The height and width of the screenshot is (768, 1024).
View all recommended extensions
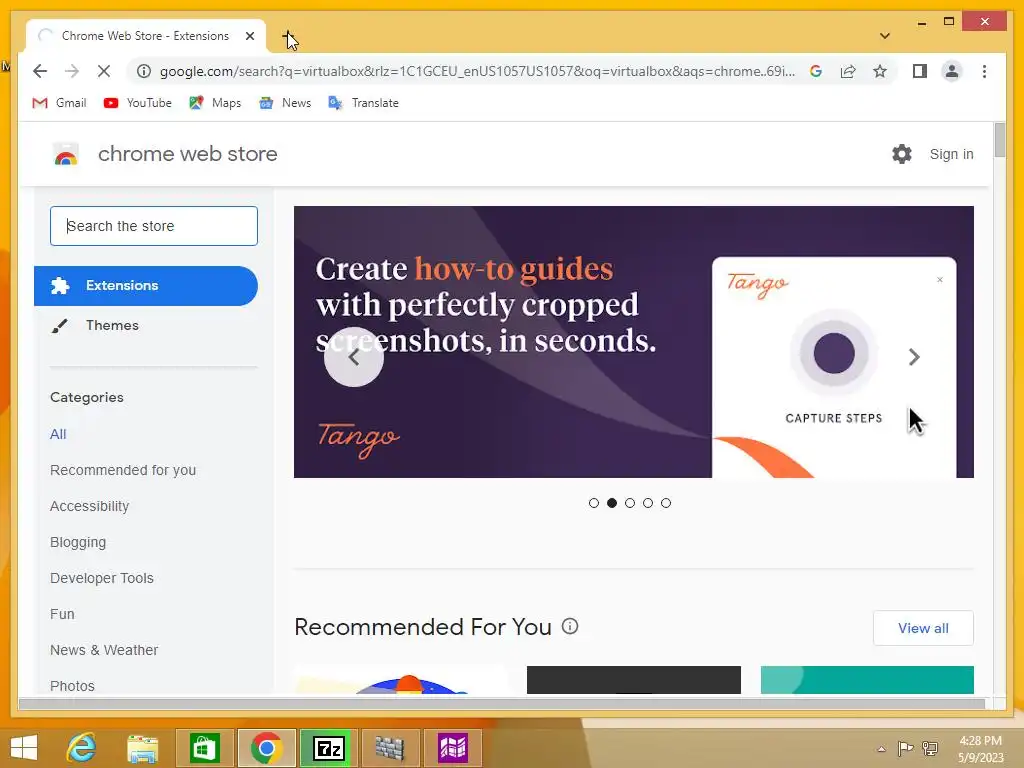tap(923, 628)
